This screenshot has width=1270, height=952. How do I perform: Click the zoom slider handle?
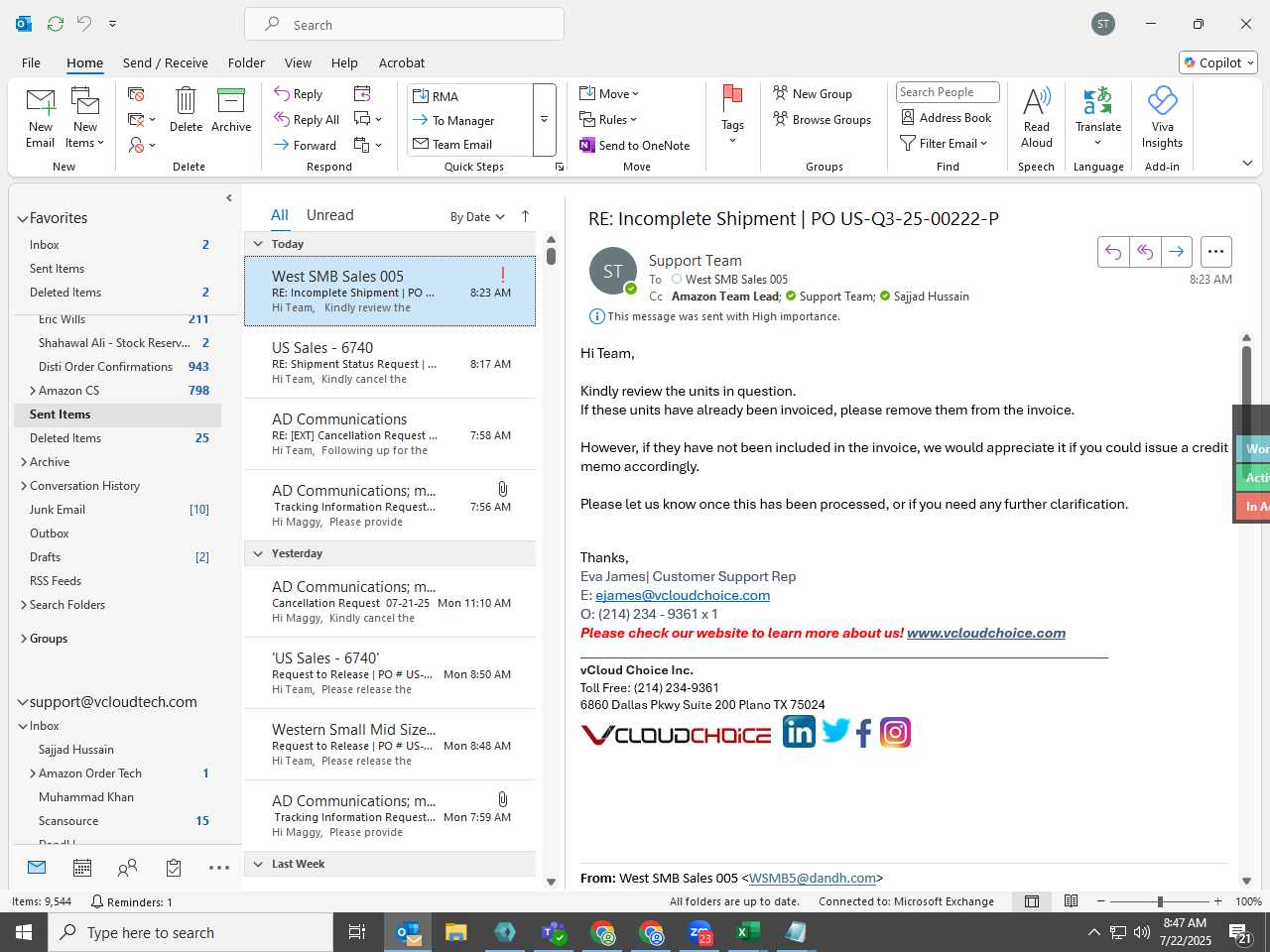[1160, 901]
